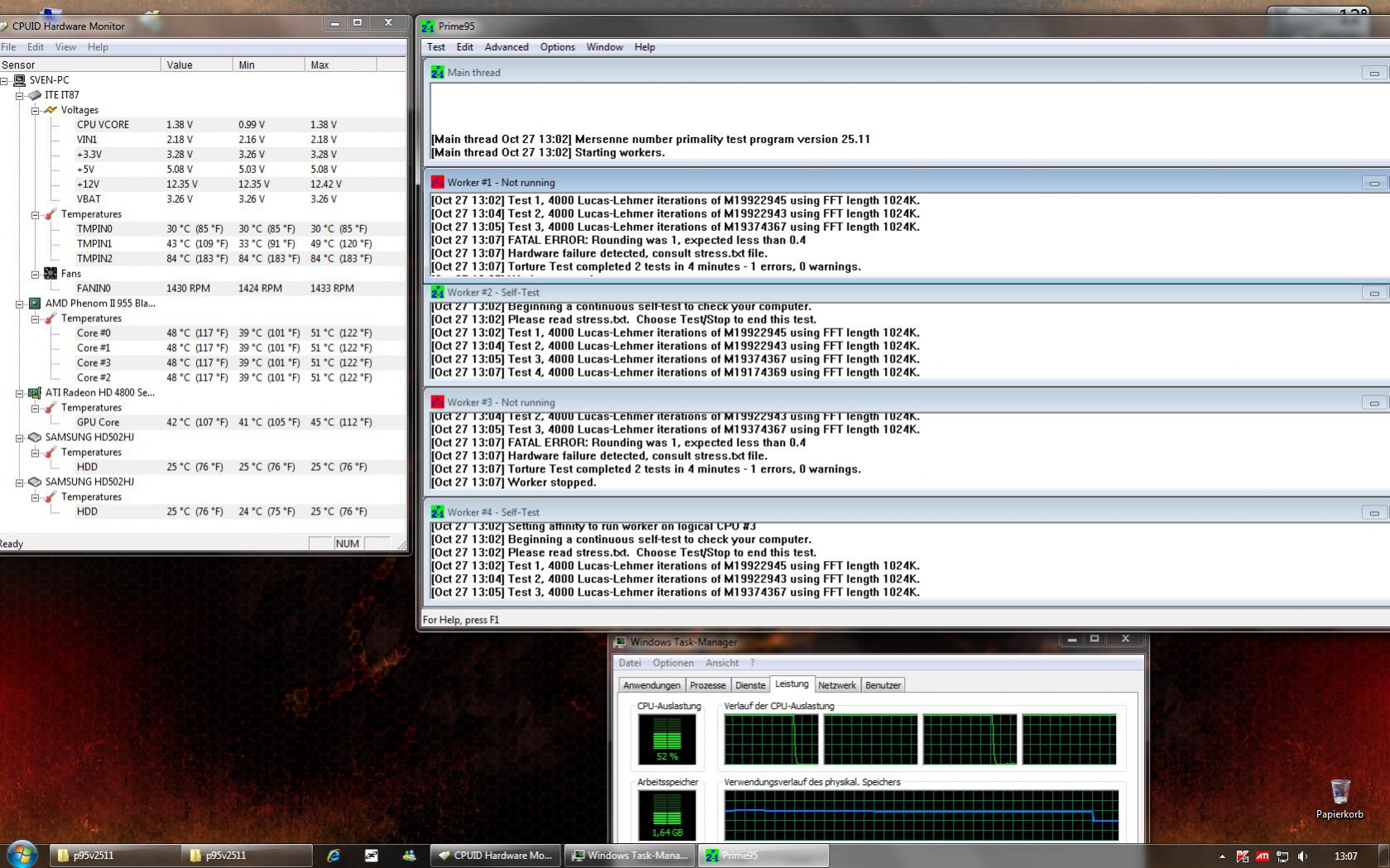This screenshot has height=868, width=1390.
Task: Launch Internet Explorer from taskbar
Action: 334,856
